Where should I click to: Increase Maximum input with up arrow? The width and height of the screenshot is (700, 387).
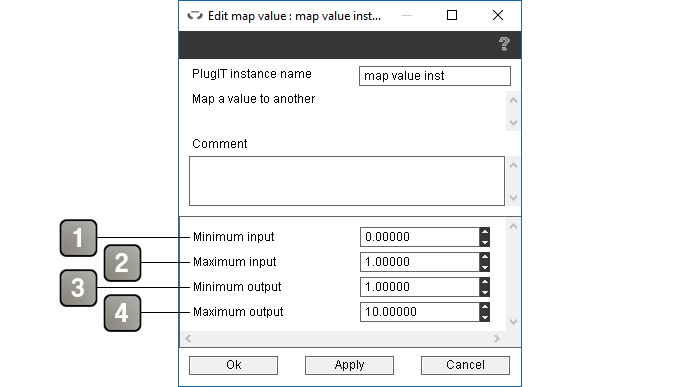(485, 258)
